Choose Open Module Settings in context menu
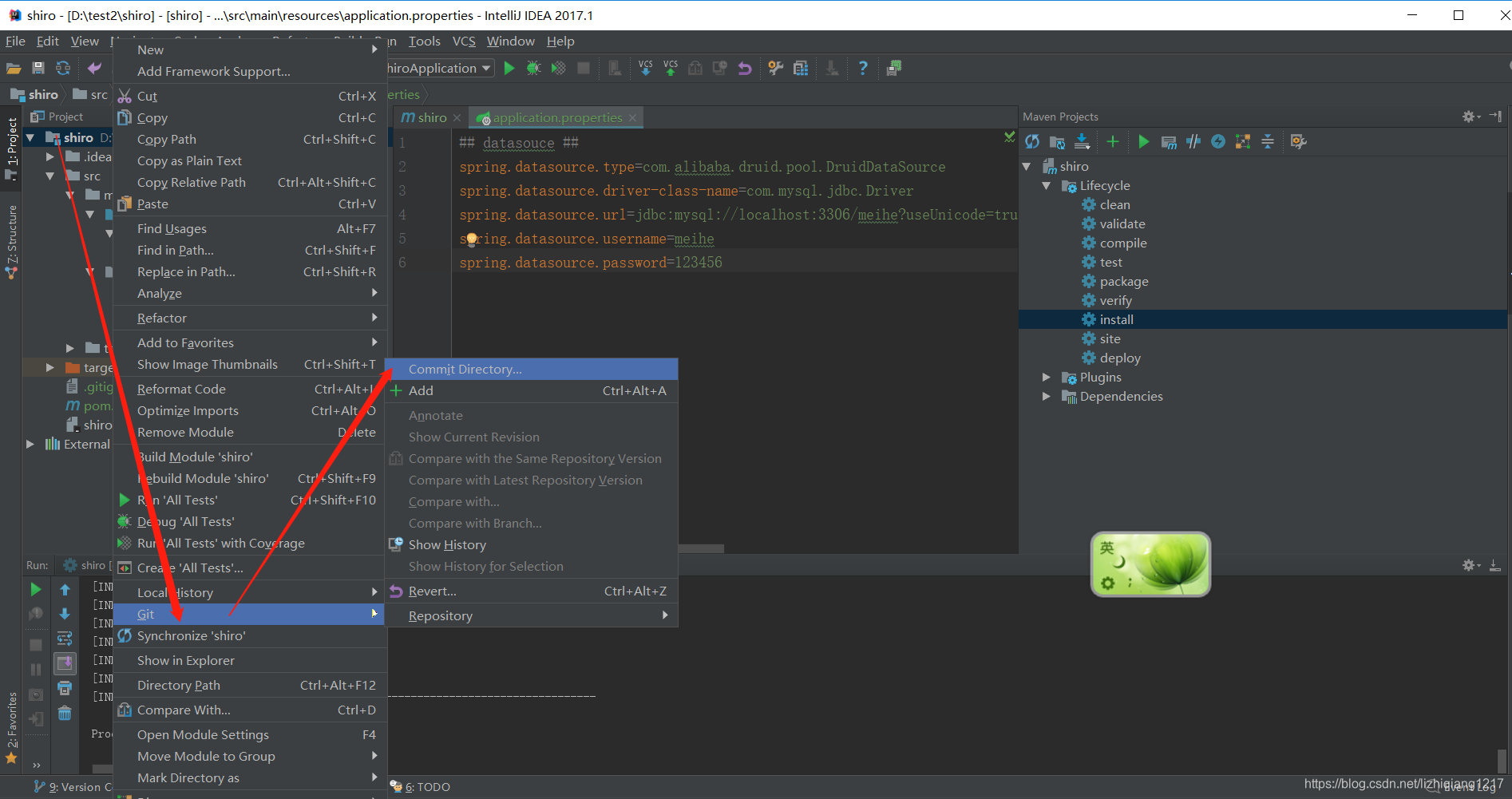Viewport: 1512px width, 799px height. click(x=249, y=735)
